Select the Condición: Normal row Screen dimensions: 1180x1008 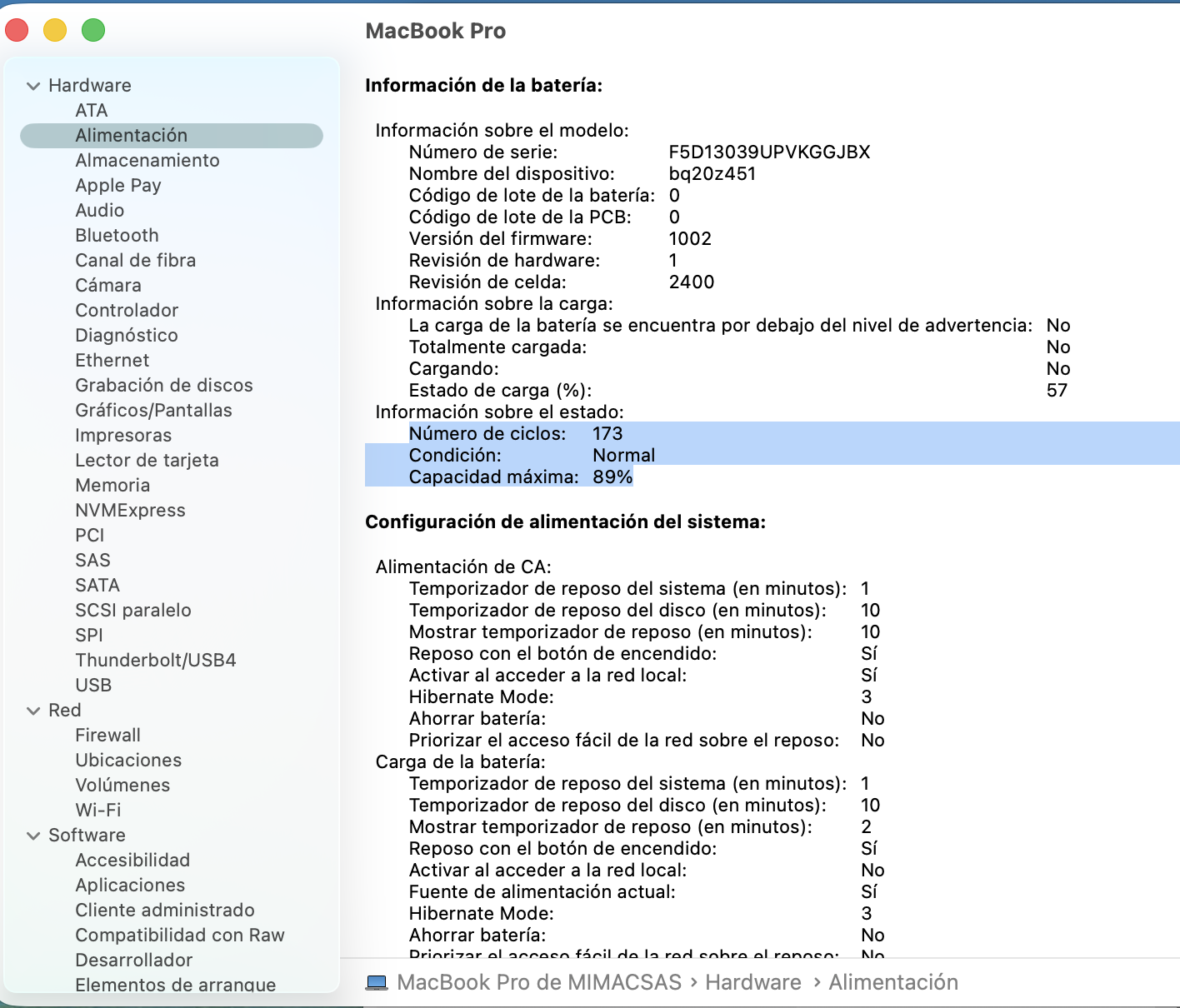(772, 455)
